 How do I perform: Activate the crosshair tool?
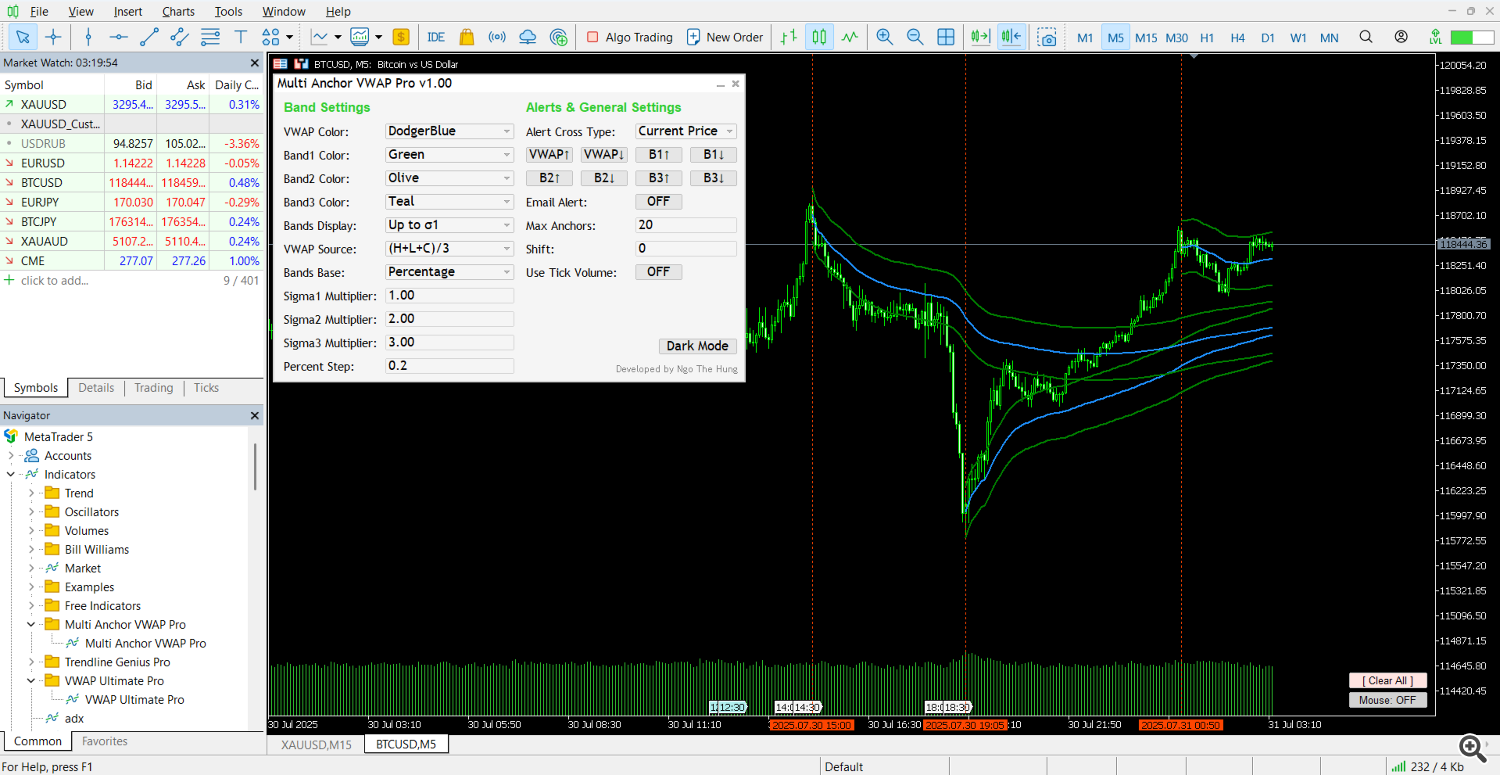(53, 37)
